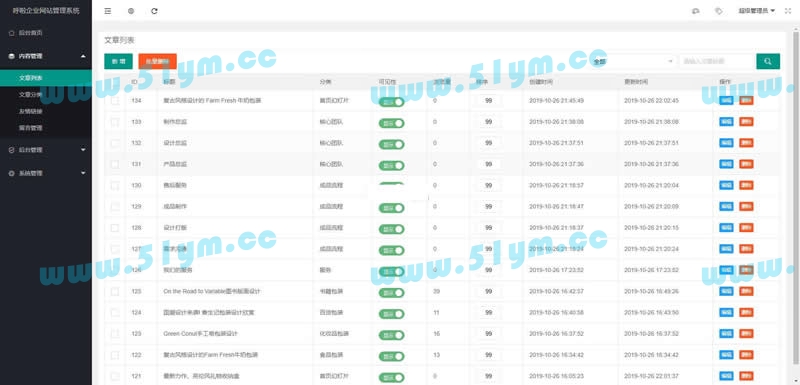Image resolution: width=800 pixels, height=385 pixels.
Task: Select 文章列表 in the sidebar
Action: (x=46, y=78)
